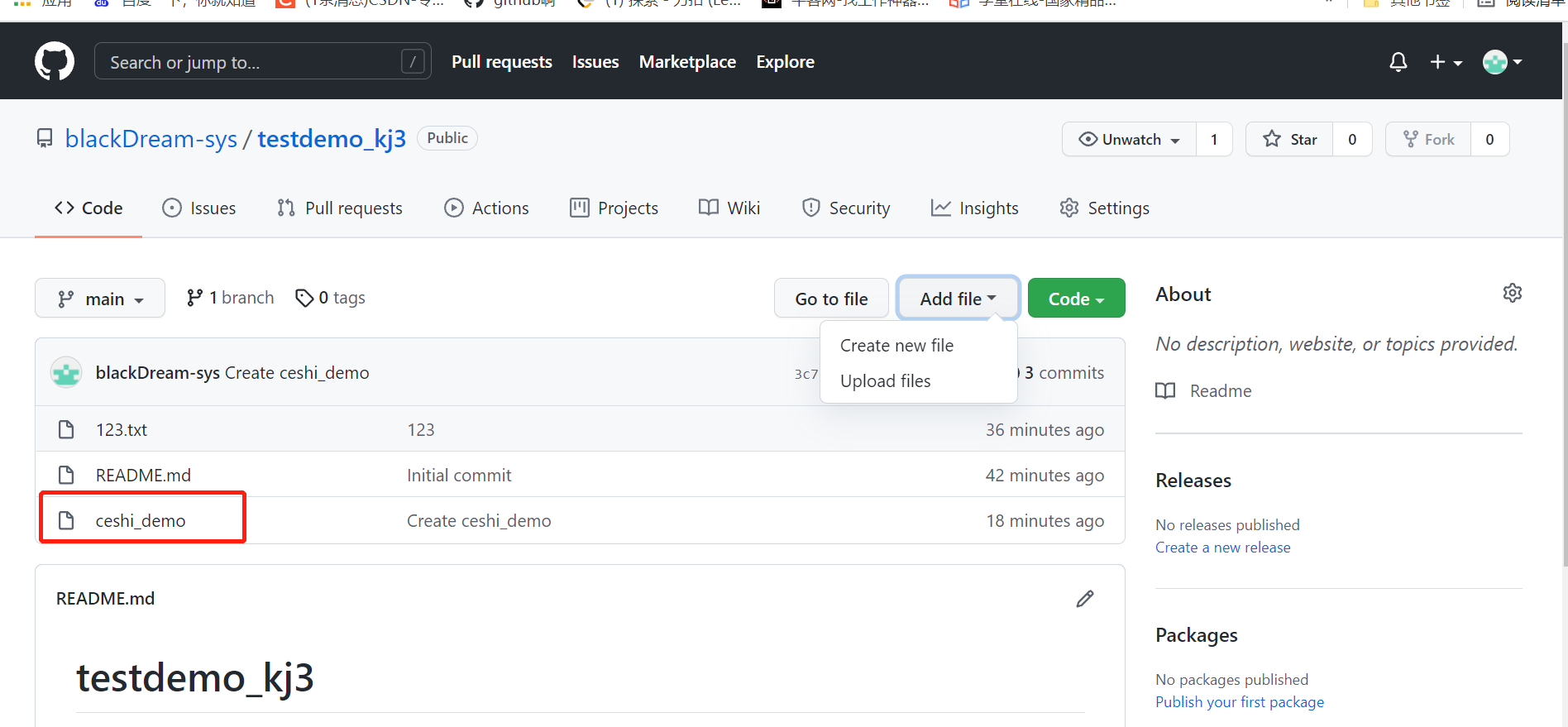Click the Fork button
Image resolution: width=1568 pixels, height=727 pixels.
pos(1428,139)
